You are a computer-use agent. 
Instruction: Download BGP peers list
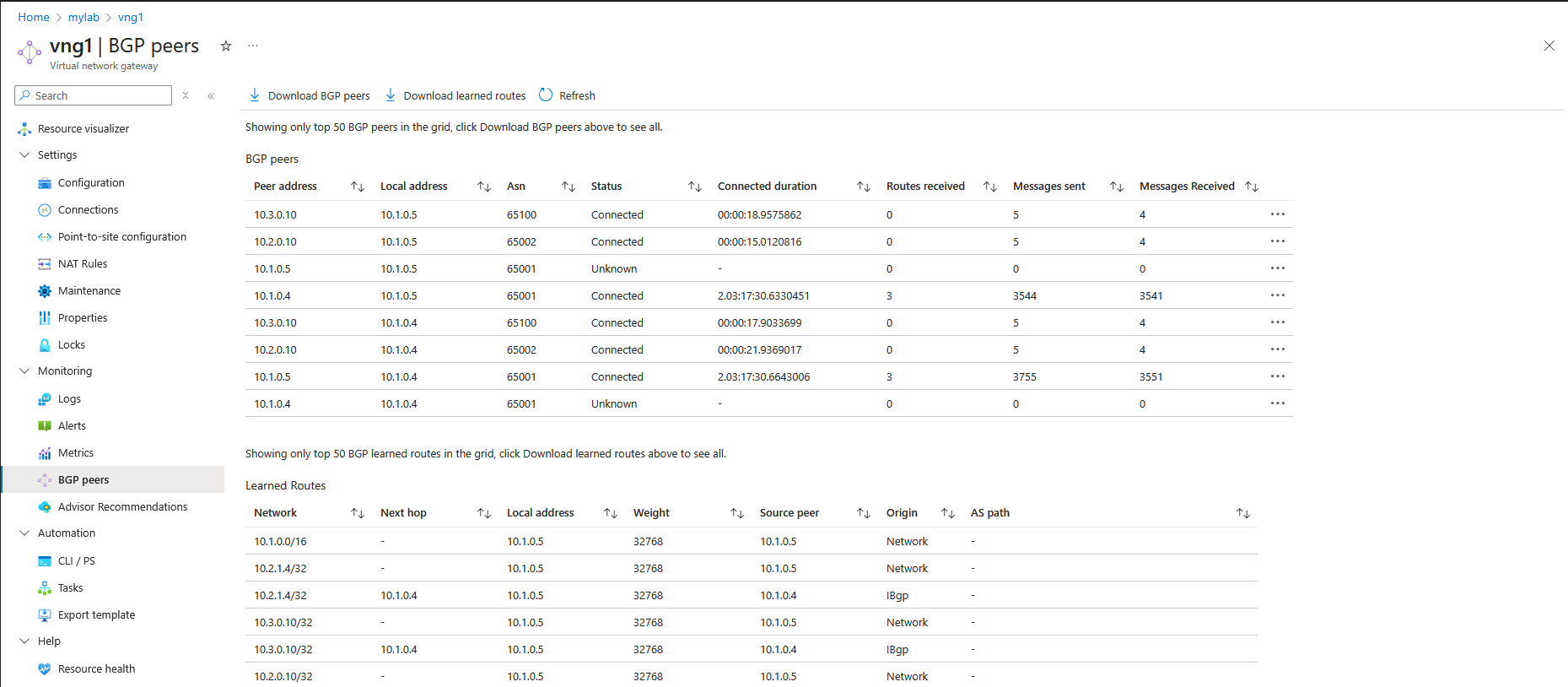[x=310, y=96]
